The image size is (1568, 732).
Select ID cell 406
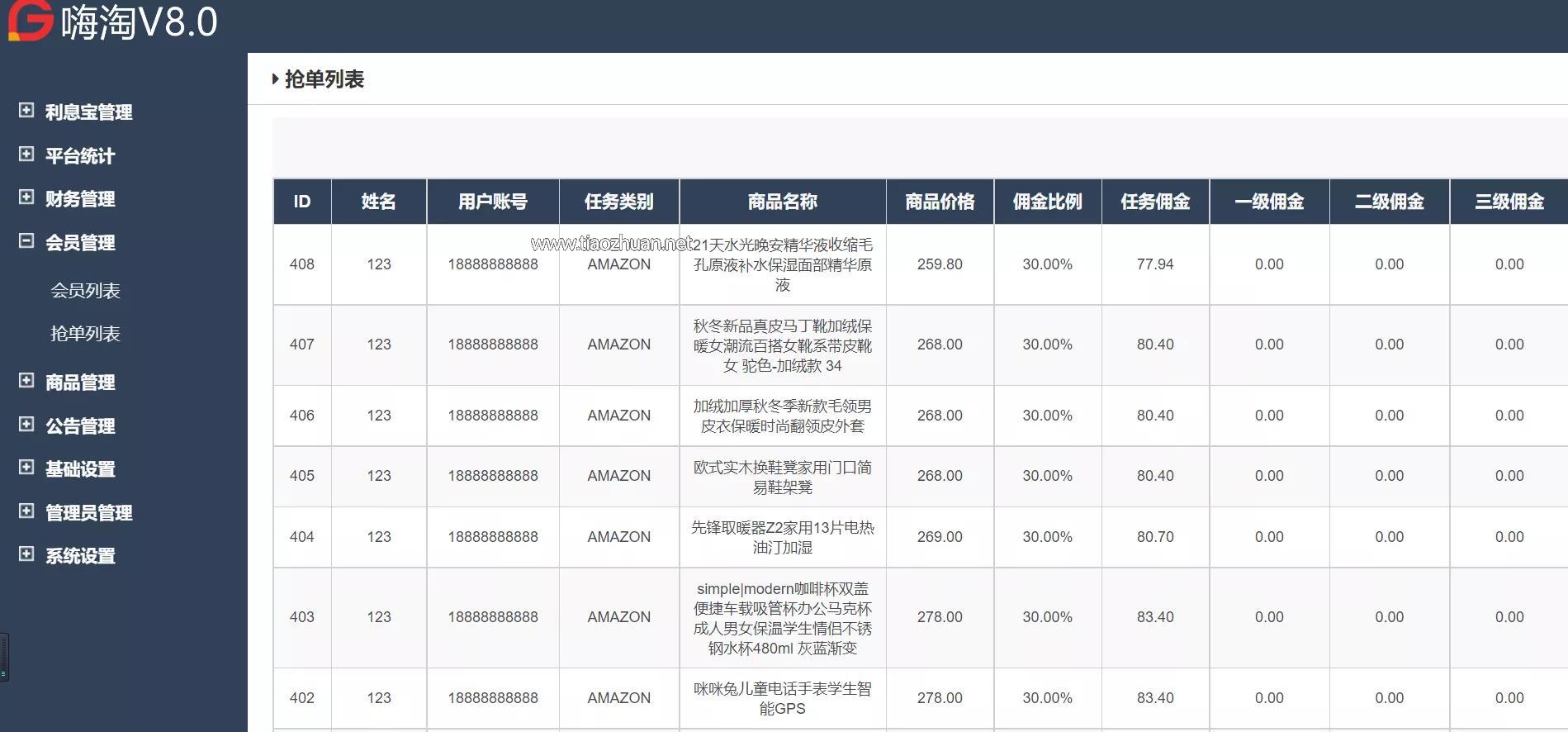pos(302,416)
